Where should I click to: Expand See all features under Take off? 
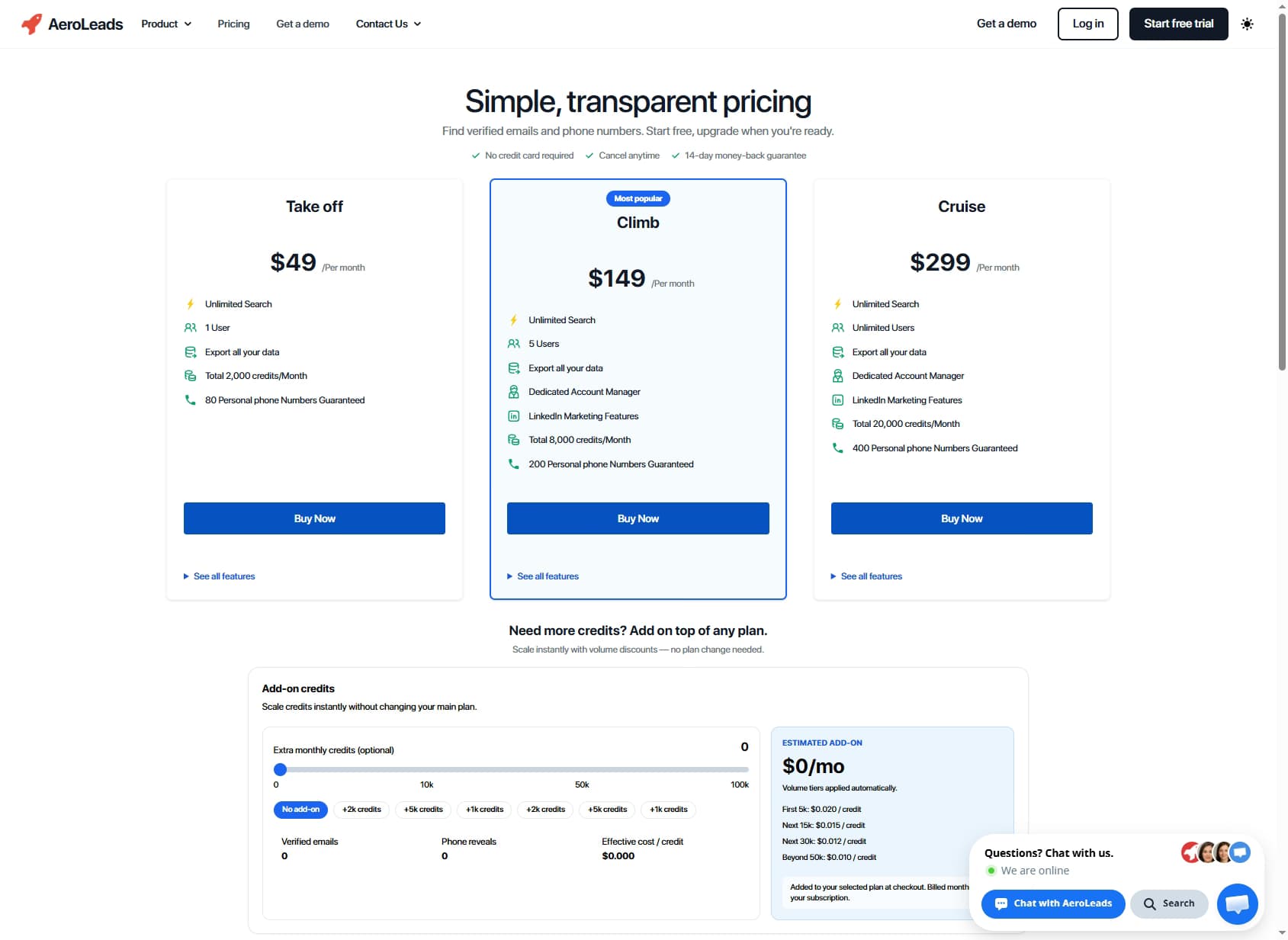[x=220, y=576]
